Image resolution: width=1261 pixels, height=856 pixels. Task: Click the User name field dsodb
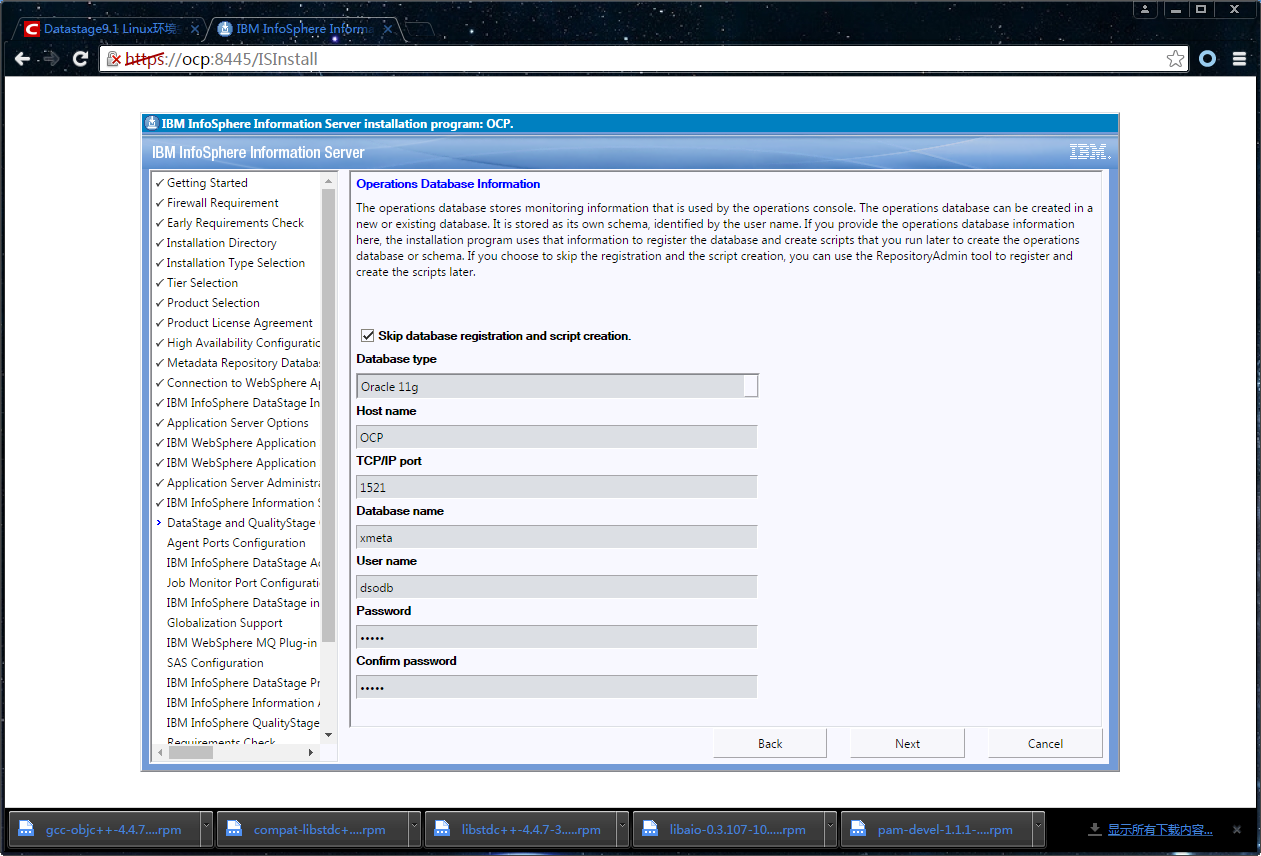click(556, 587)
